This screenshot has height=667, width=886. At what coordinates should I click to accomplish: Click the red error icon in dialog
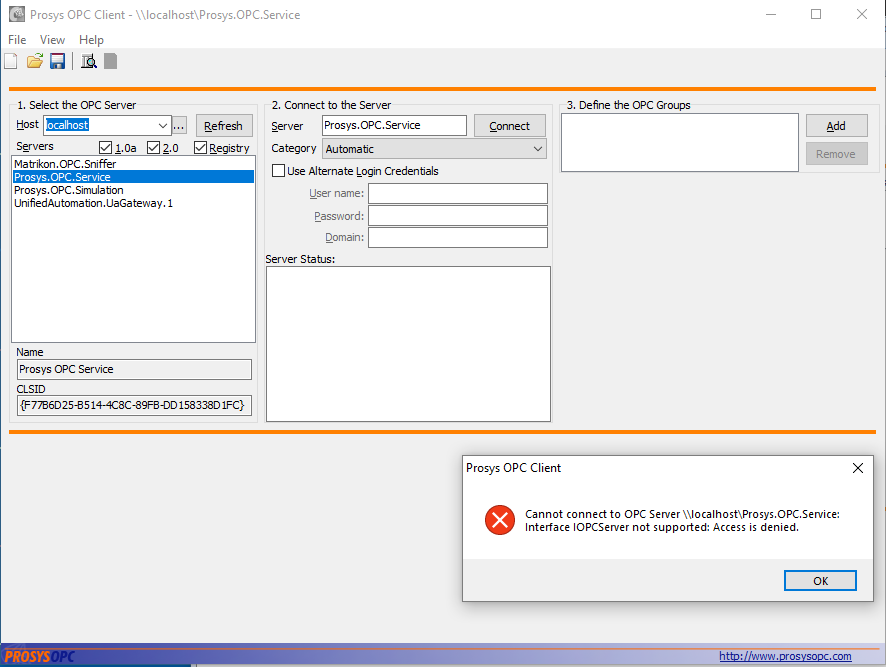500,520
